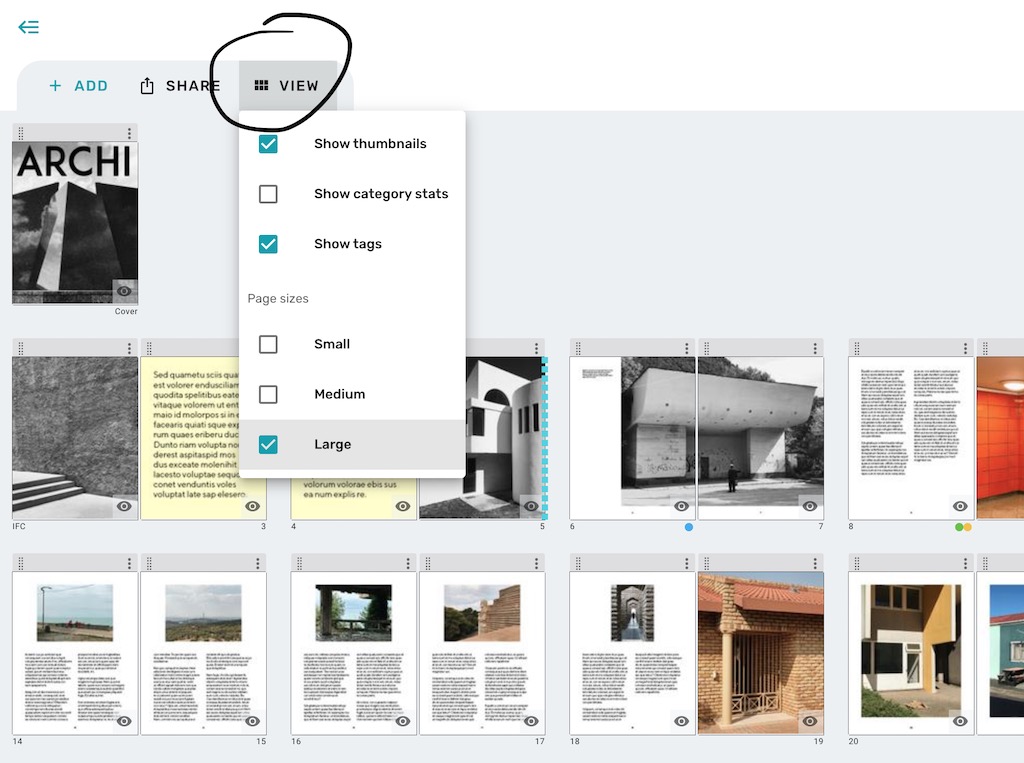Open the three-dot menu on the Cover page
The height and width of the screenshot is (763, 1024).
(127, 132)
